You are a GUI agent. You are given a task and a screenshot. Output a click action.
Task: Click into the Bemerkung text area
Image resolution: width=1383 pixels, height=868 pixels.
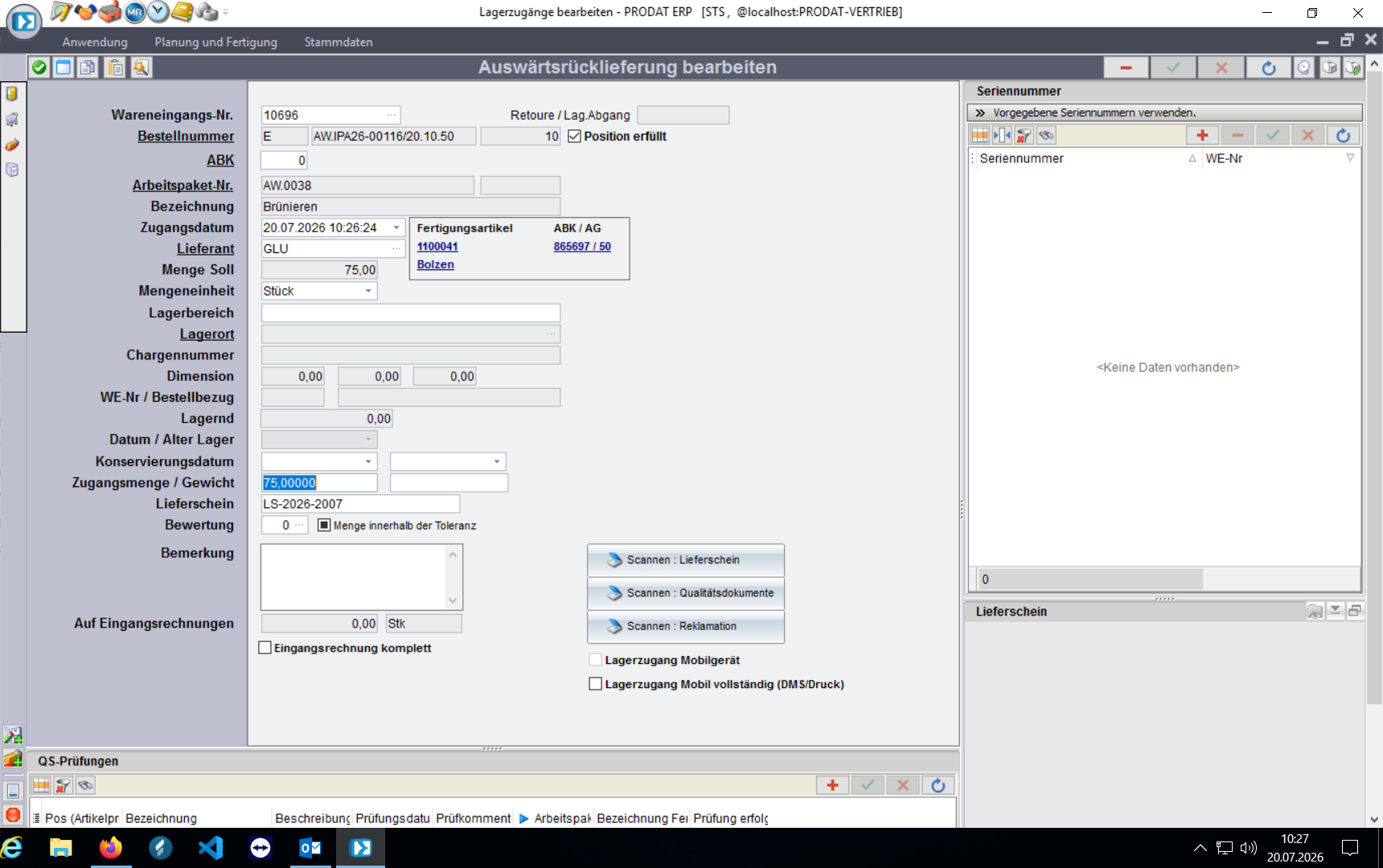coord(354,577)
